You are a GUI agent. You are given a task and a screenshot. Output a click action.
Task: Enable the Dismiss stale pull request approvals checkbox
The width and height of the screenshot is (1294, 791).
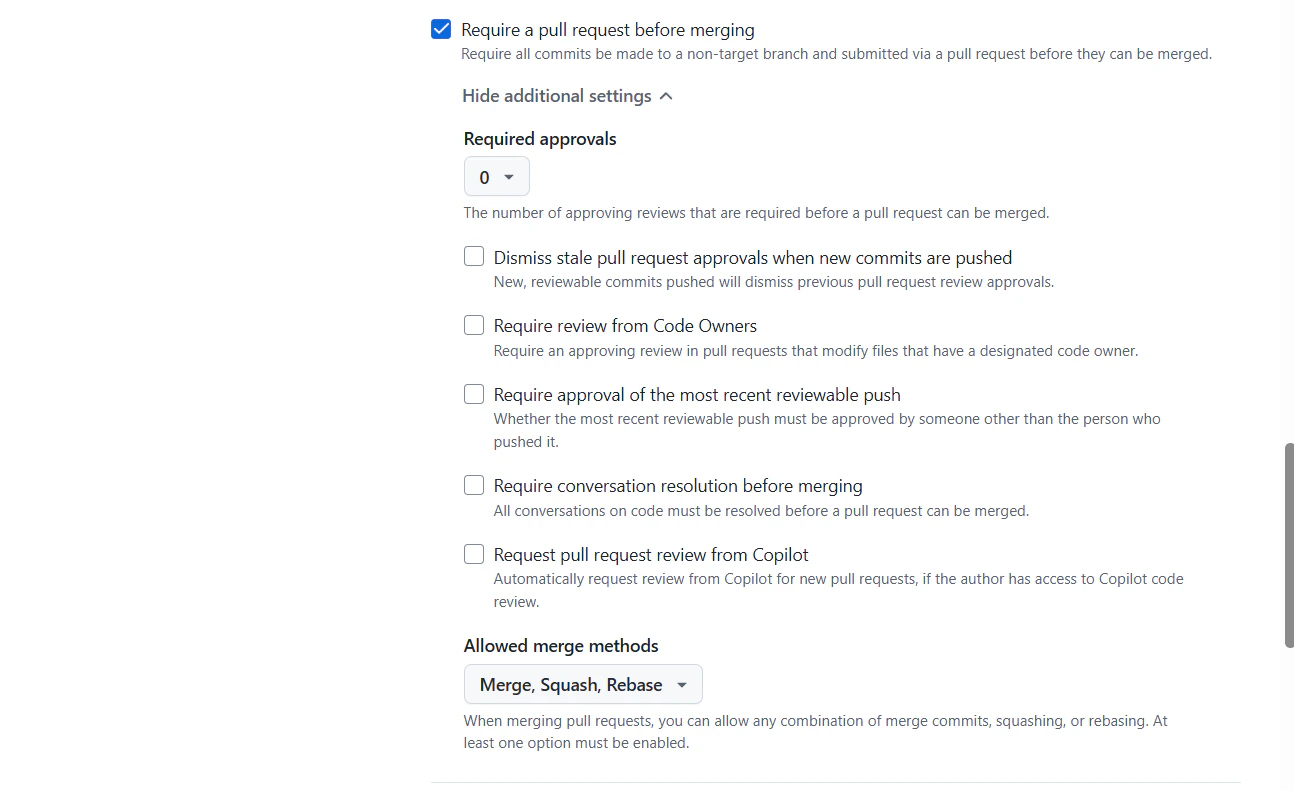tap(474, 257)
